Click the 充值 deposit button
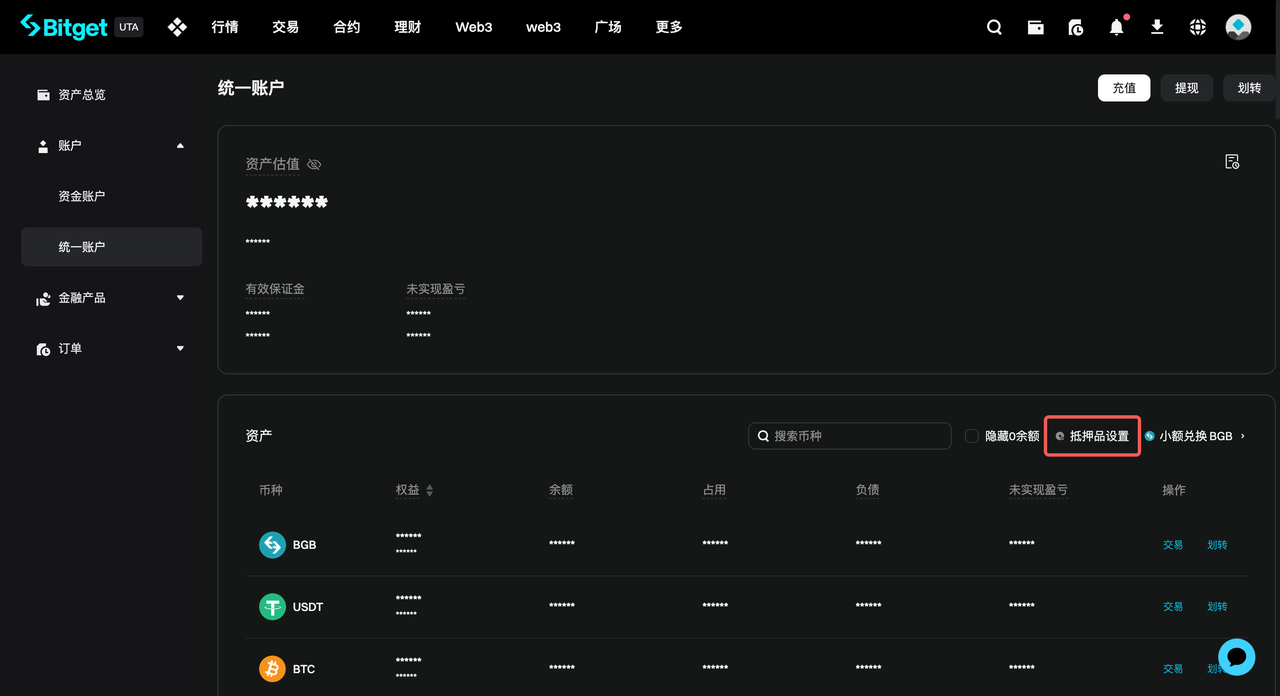The width and height of the screenshot is (1280, 696). click(1124, 88)
